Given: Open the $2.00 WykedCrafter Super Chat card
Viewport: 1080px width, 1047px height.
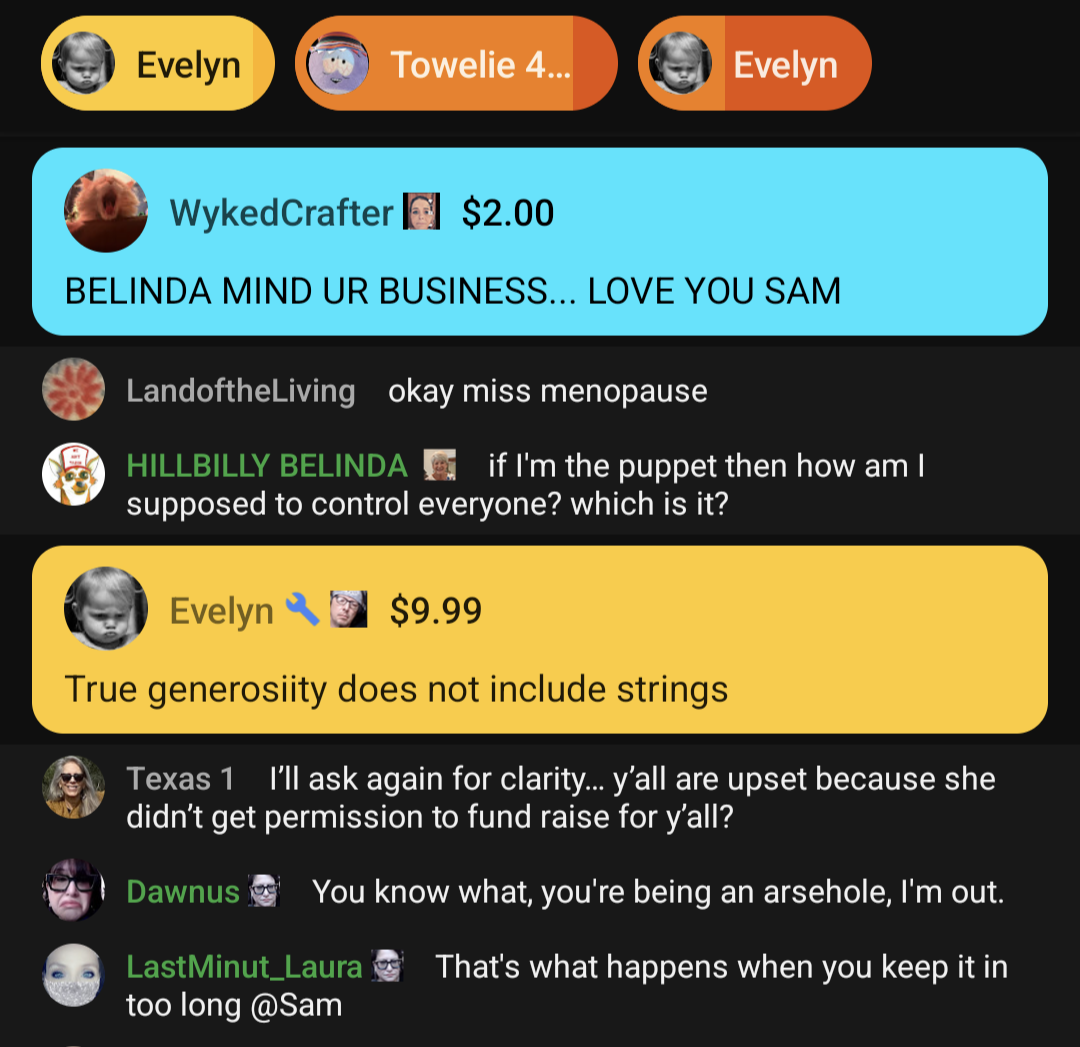Looking at the screenshot, I should coord(540,242).
